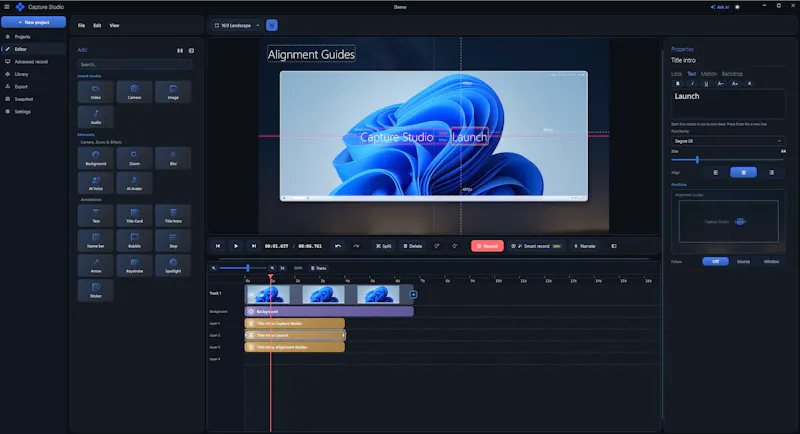Add a Keystroke annotation

pyautogui.click(x=134, y=266)
